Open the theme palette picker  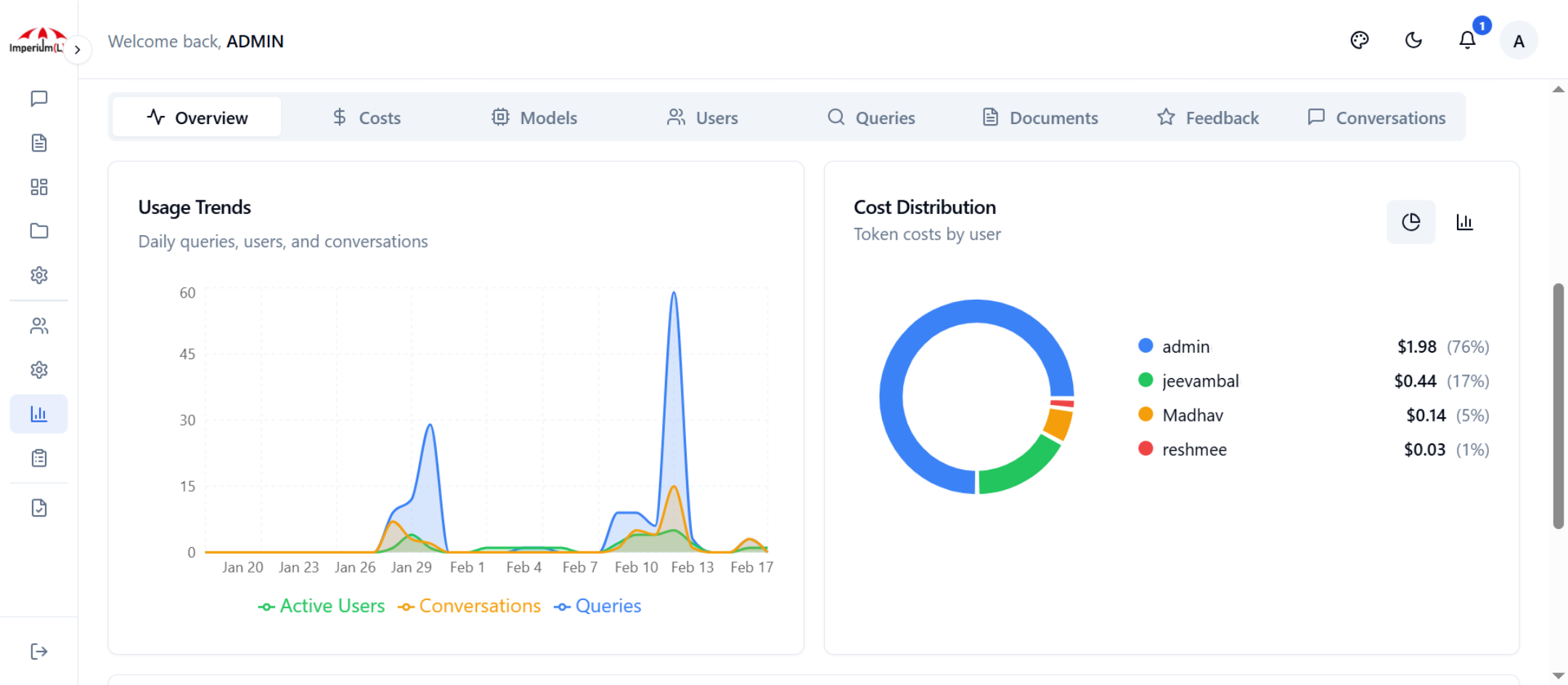pos(1360,40)
